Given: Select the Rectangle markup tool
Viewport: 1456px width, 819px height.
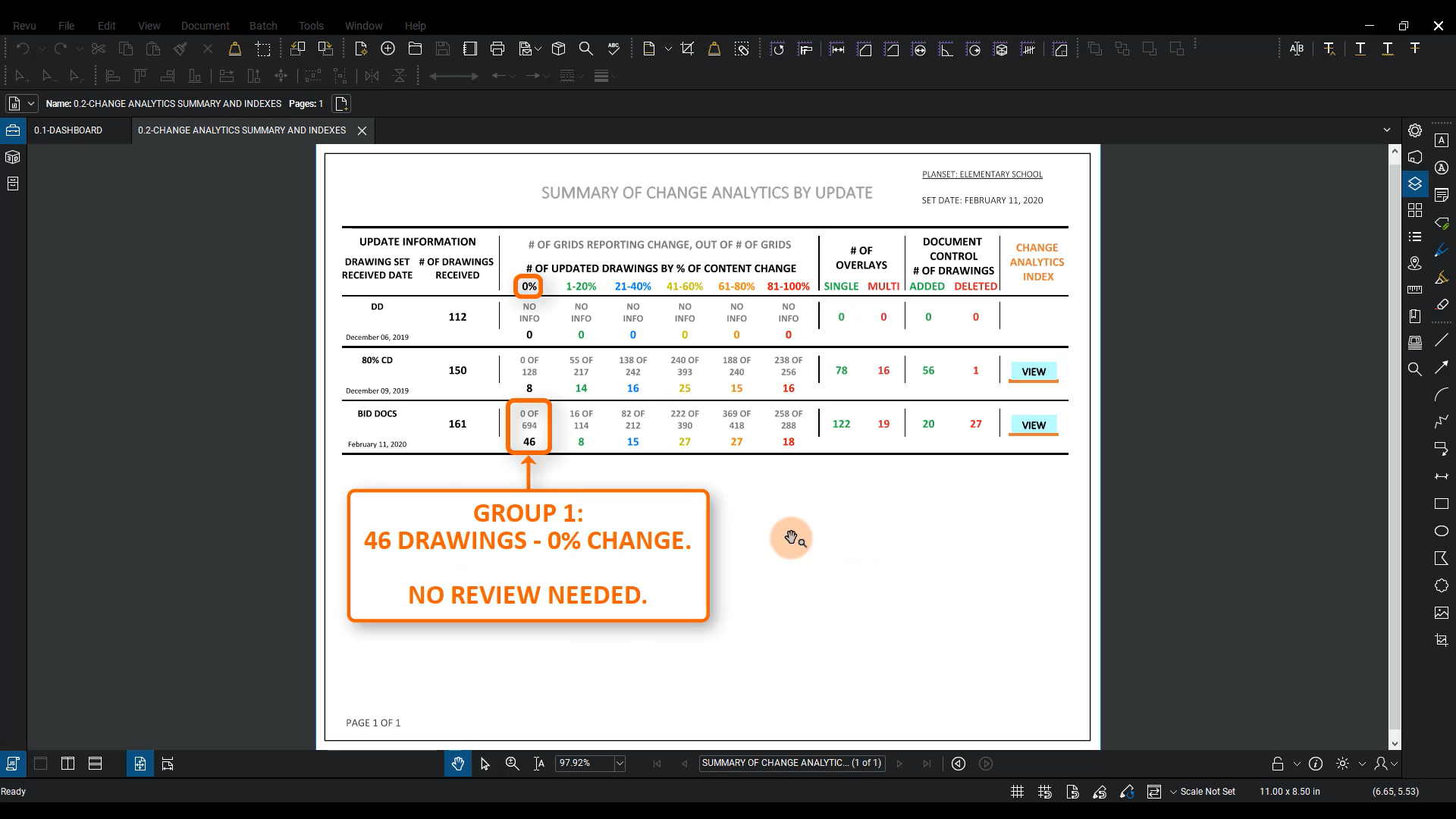Looking at the screenshot, I should 1441,504.
